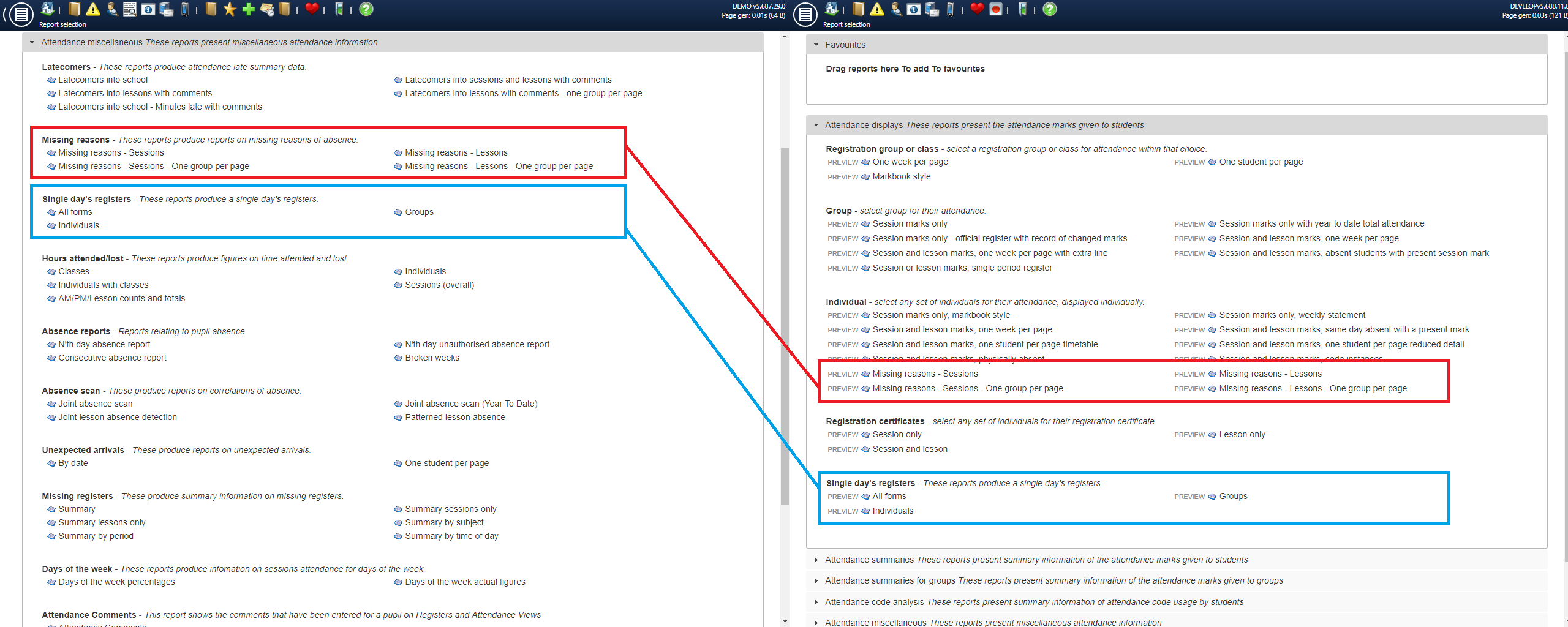
Task: Click the exit door icon in DEVELOP toolbar
Action: tap(1022, 9)
